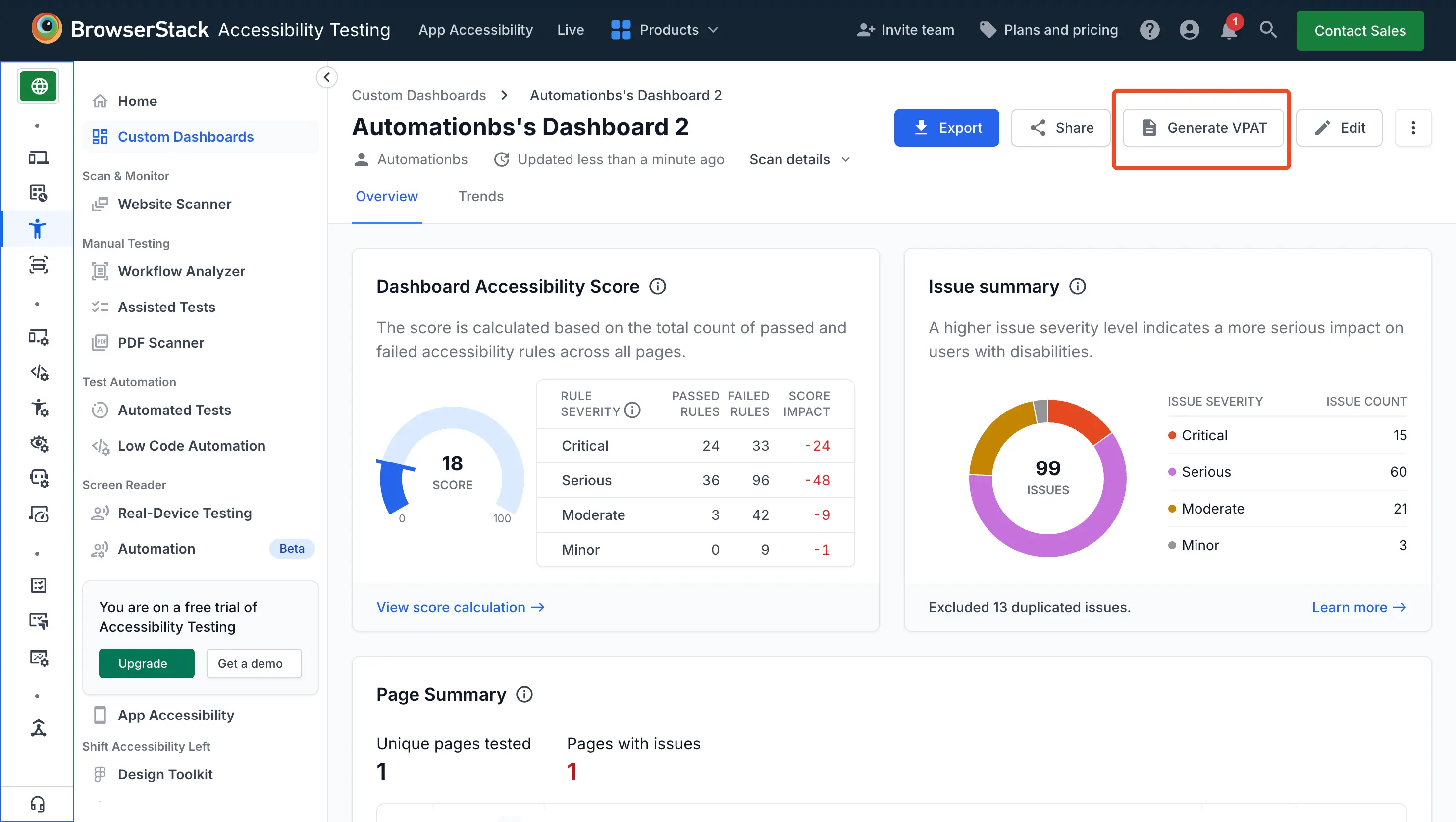Expand the Scan details dropdown

[800, 160]
